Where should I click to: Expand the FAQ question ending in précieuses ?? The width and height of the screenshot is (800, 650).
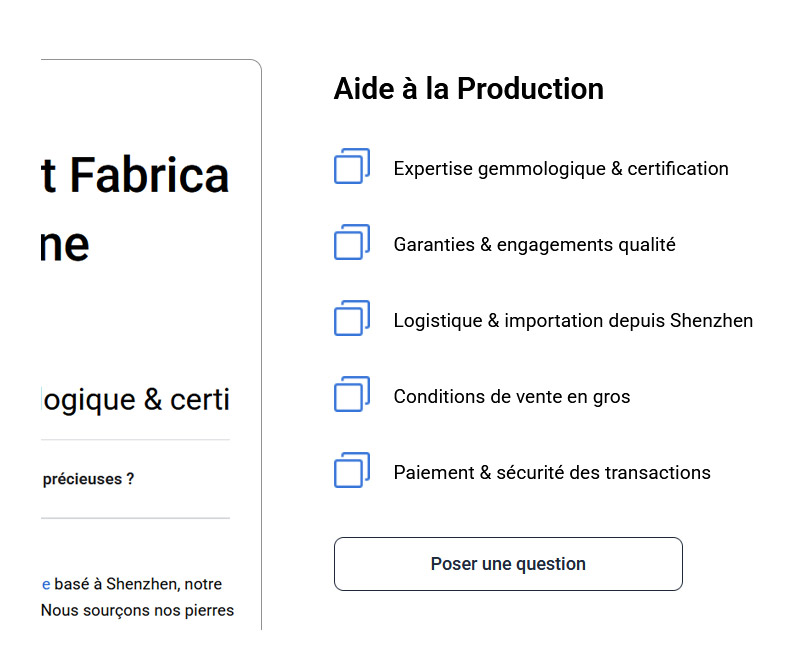tap(88, 479)
